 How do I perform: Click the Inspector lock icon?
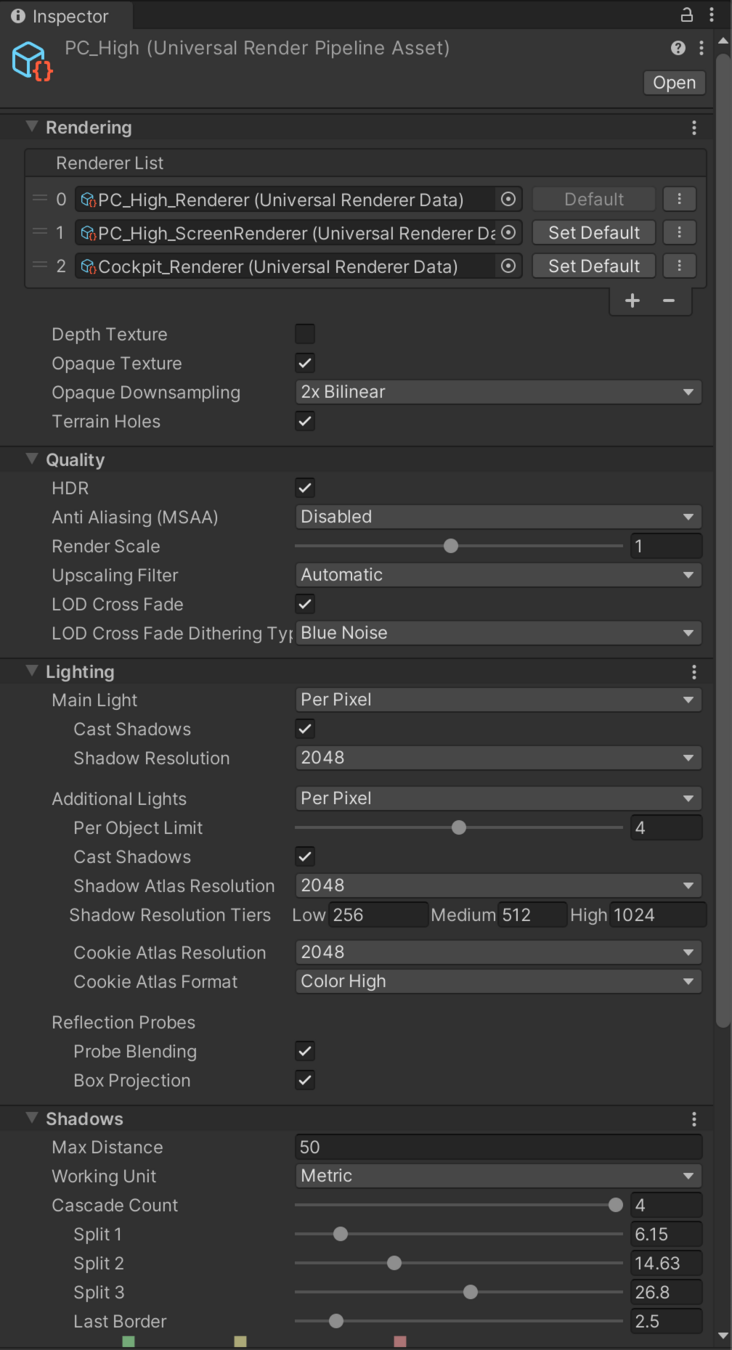687,15
